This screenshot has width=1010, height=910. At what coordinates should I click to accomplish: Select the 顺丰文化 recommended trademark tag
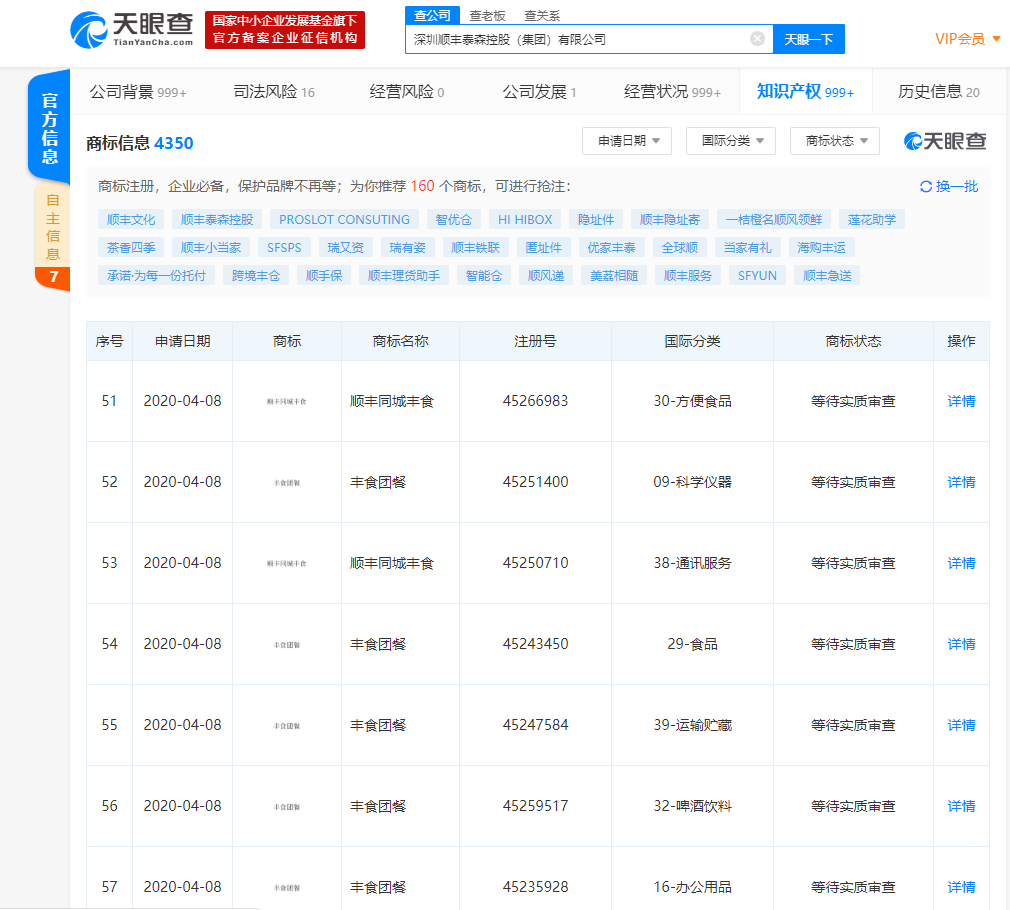tap(131, 219)
